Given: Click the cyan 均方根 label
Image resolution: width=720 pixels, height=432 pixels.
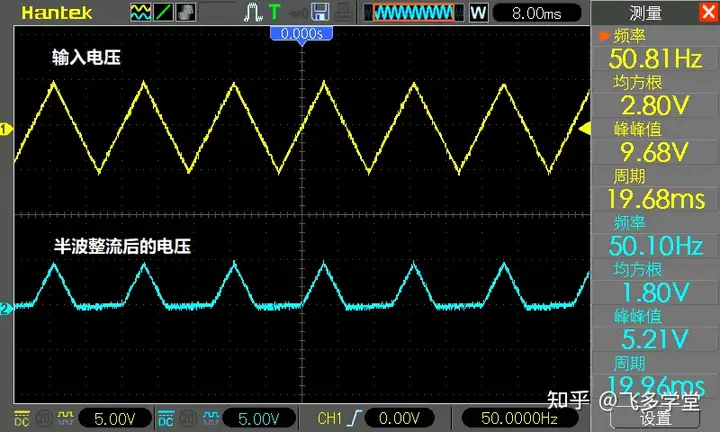Looking at the screenshot, I should tap(638, 270).
